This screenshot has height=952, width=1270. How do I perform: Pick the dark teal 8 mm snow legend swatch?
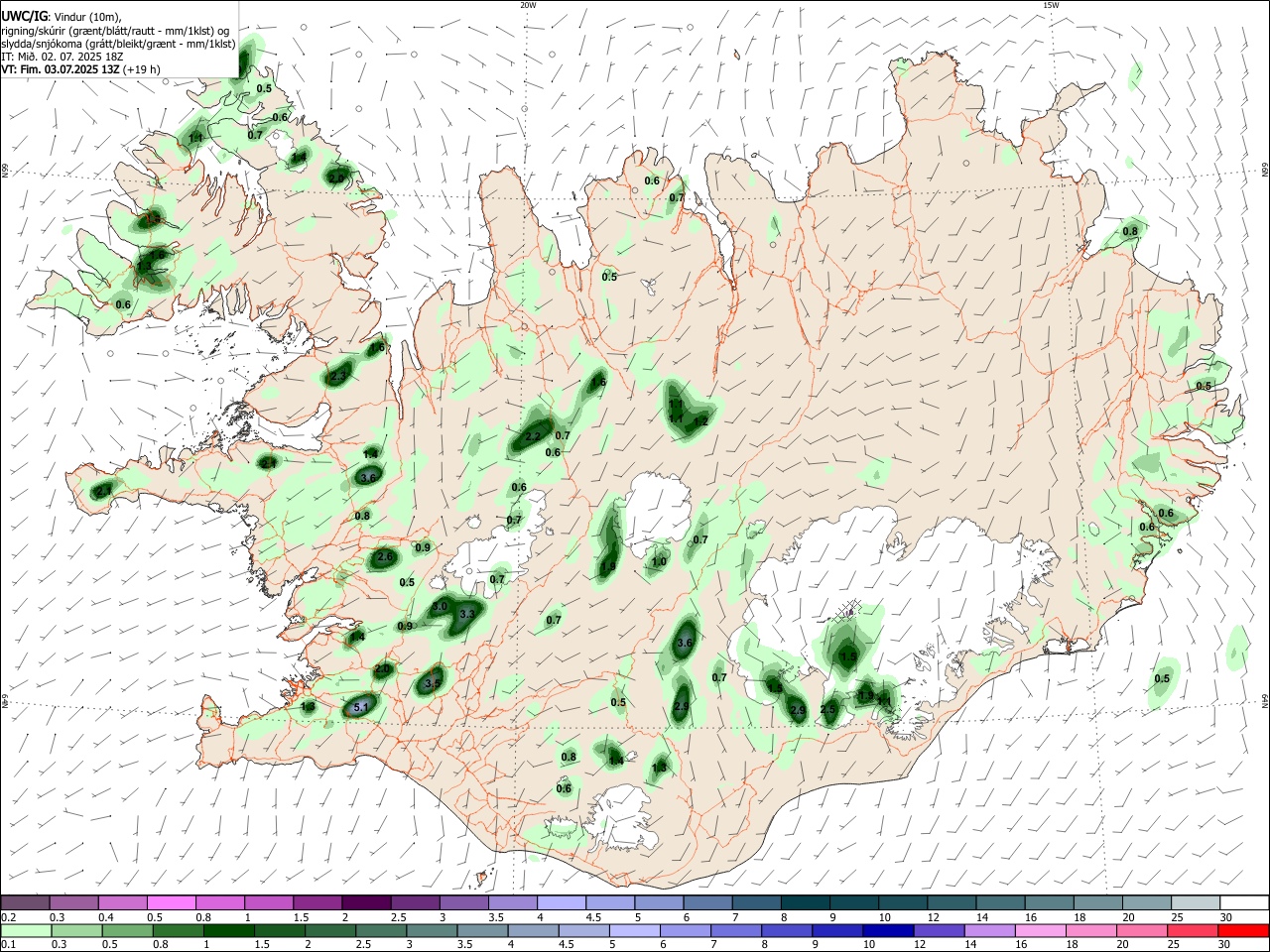806,903
